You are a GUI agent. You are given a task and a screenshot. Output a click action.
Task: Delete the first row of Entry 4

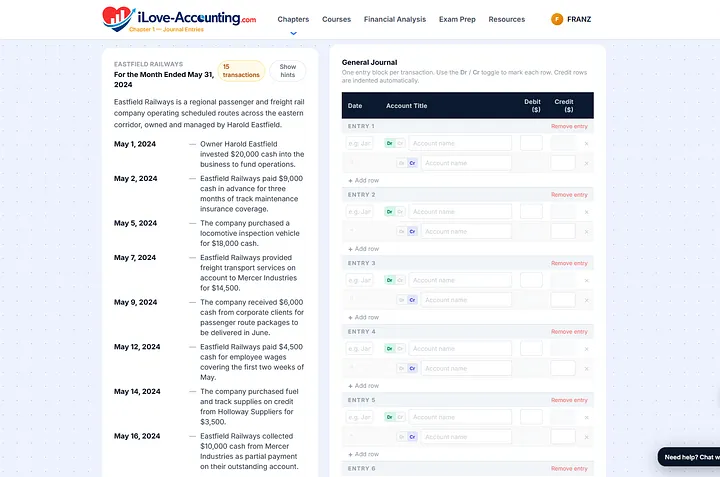click(x=586, y=349)
